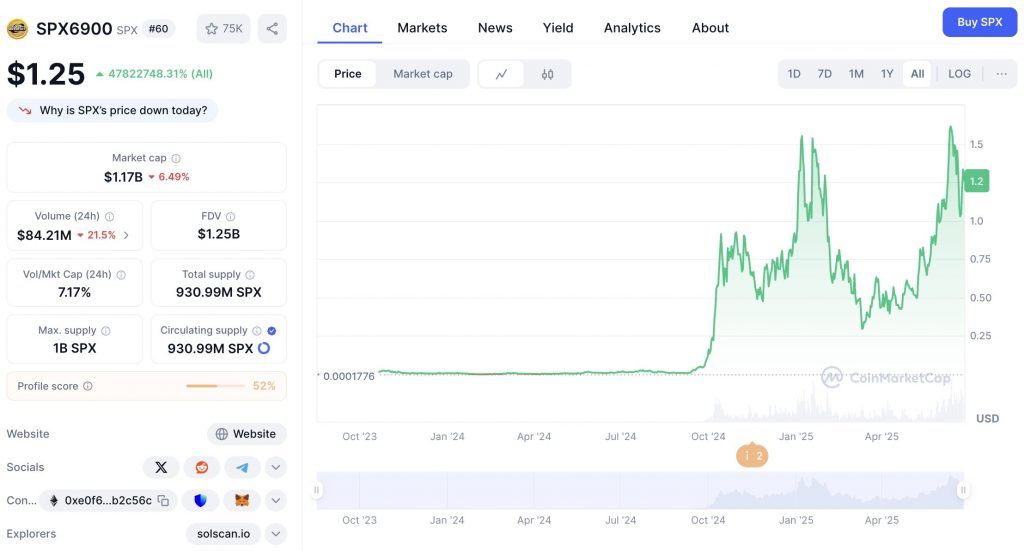
Task: Click the Buy SPX button
Action: (980, 22)
